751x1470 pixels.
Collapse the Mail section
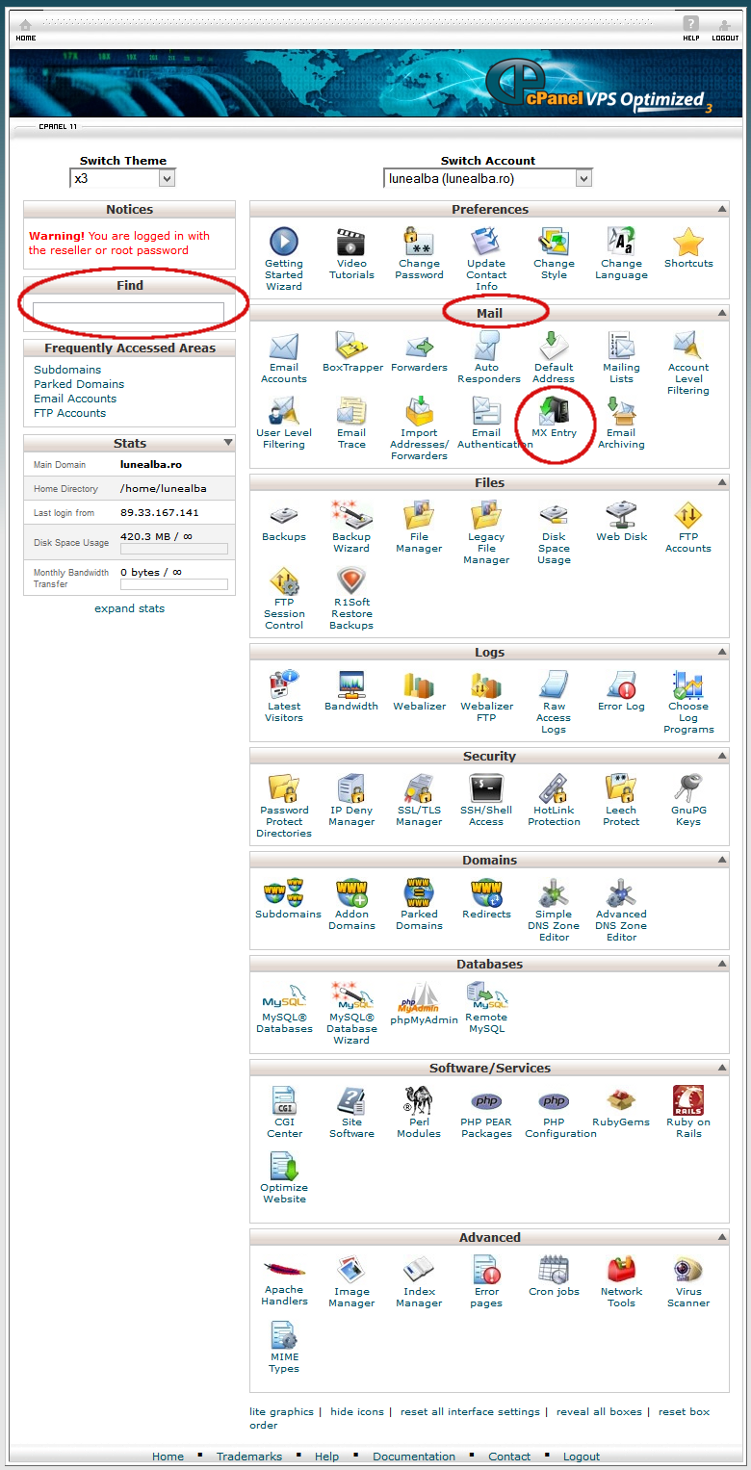(721, 313)
